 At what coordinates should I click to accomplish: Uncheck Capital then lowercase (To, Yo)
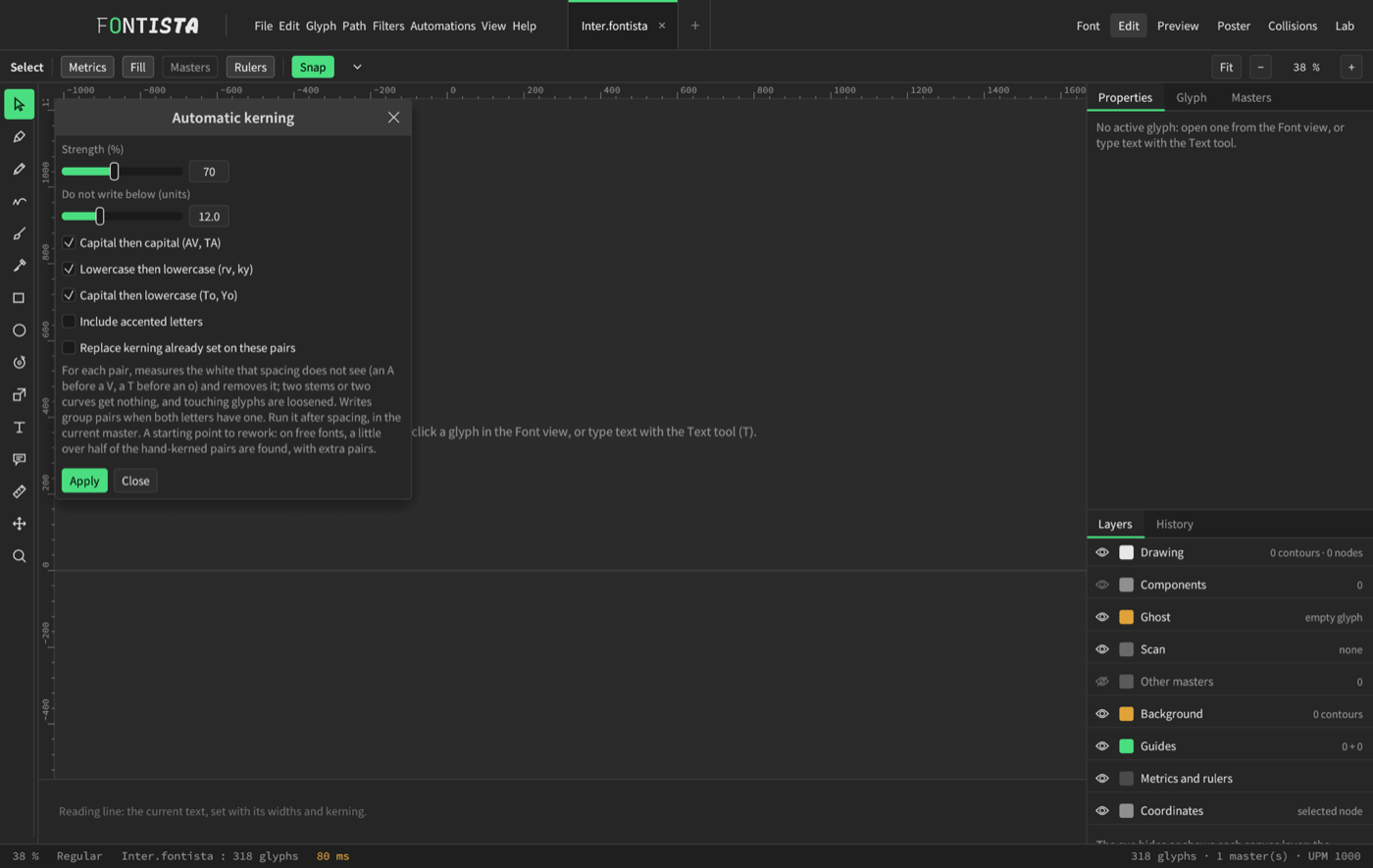pyautogui.click(x=69, y=295)
